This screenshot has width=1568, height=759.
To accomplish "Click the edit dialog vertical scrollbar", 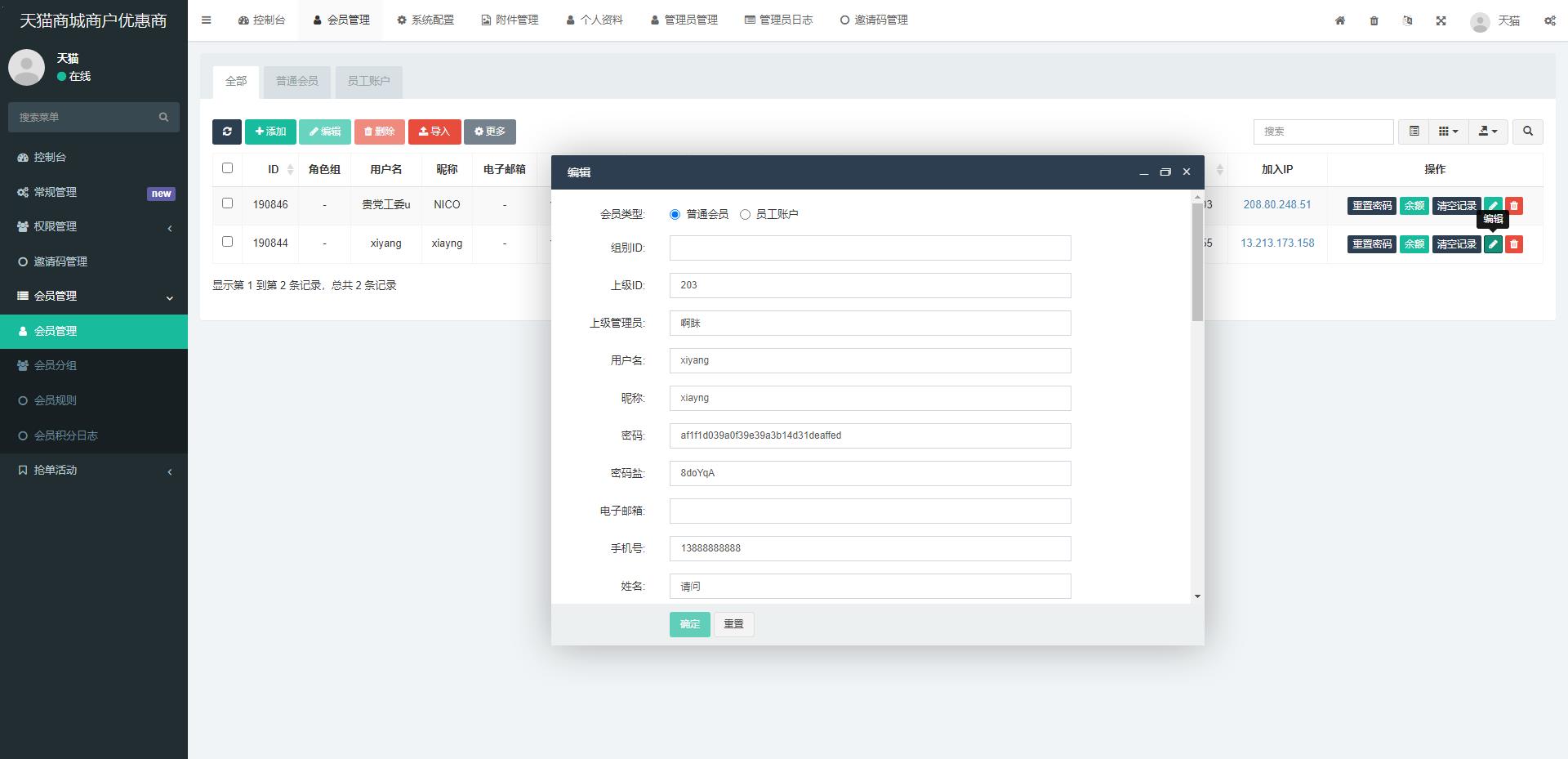I will (x=1197, y=261).
